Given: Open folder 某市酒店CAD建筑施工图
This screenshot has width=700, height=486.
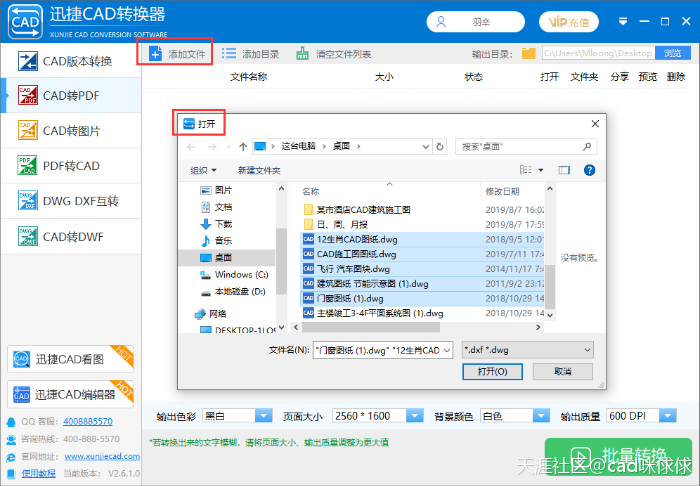Looking at the screenshot, I should tap(363, 210).
